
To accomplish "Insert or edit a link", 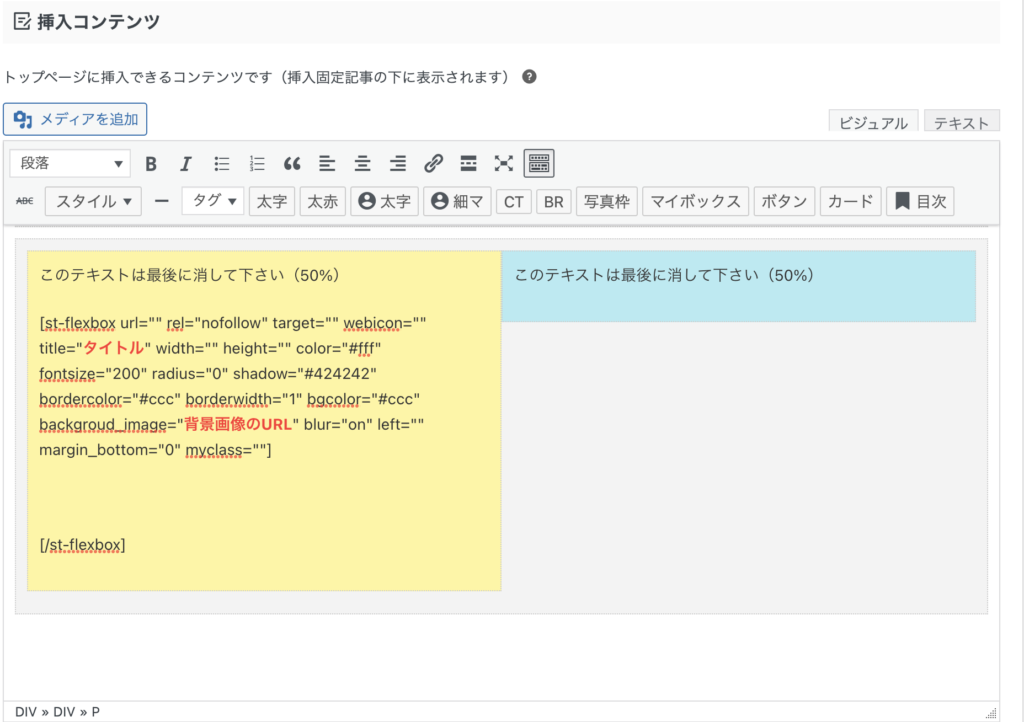I will point(433,164).
